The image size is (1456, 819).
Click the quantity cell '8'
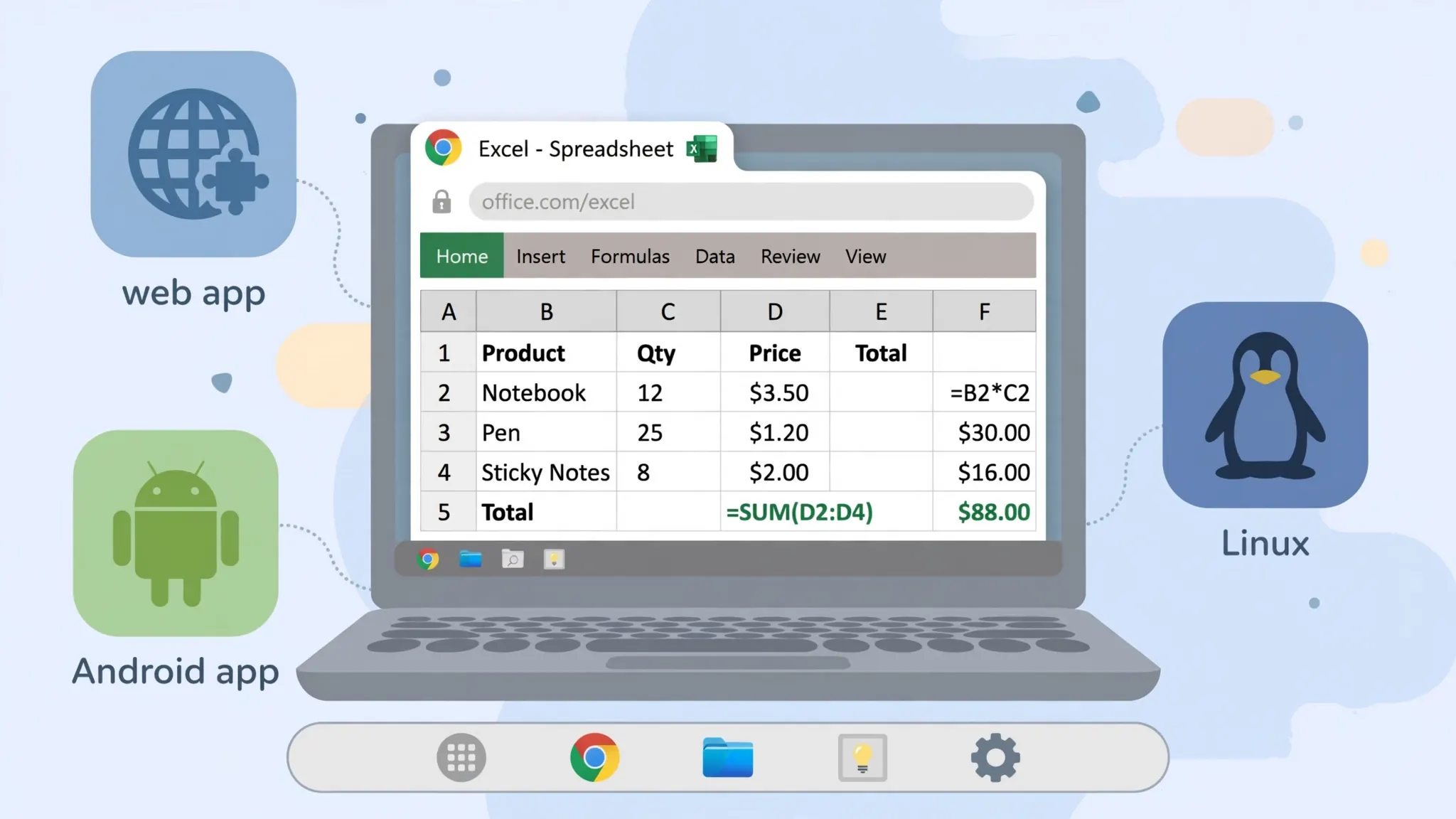tap(668, 472)
